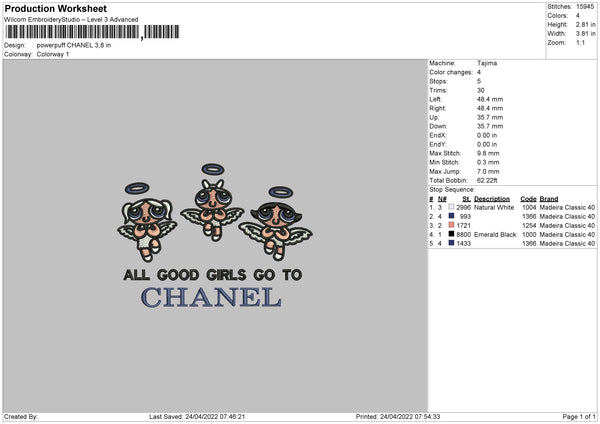Click the Left value 48.4 mm
Image resolution: width=600 pixels, height=424 pixels.
click(x=490, y=99)
